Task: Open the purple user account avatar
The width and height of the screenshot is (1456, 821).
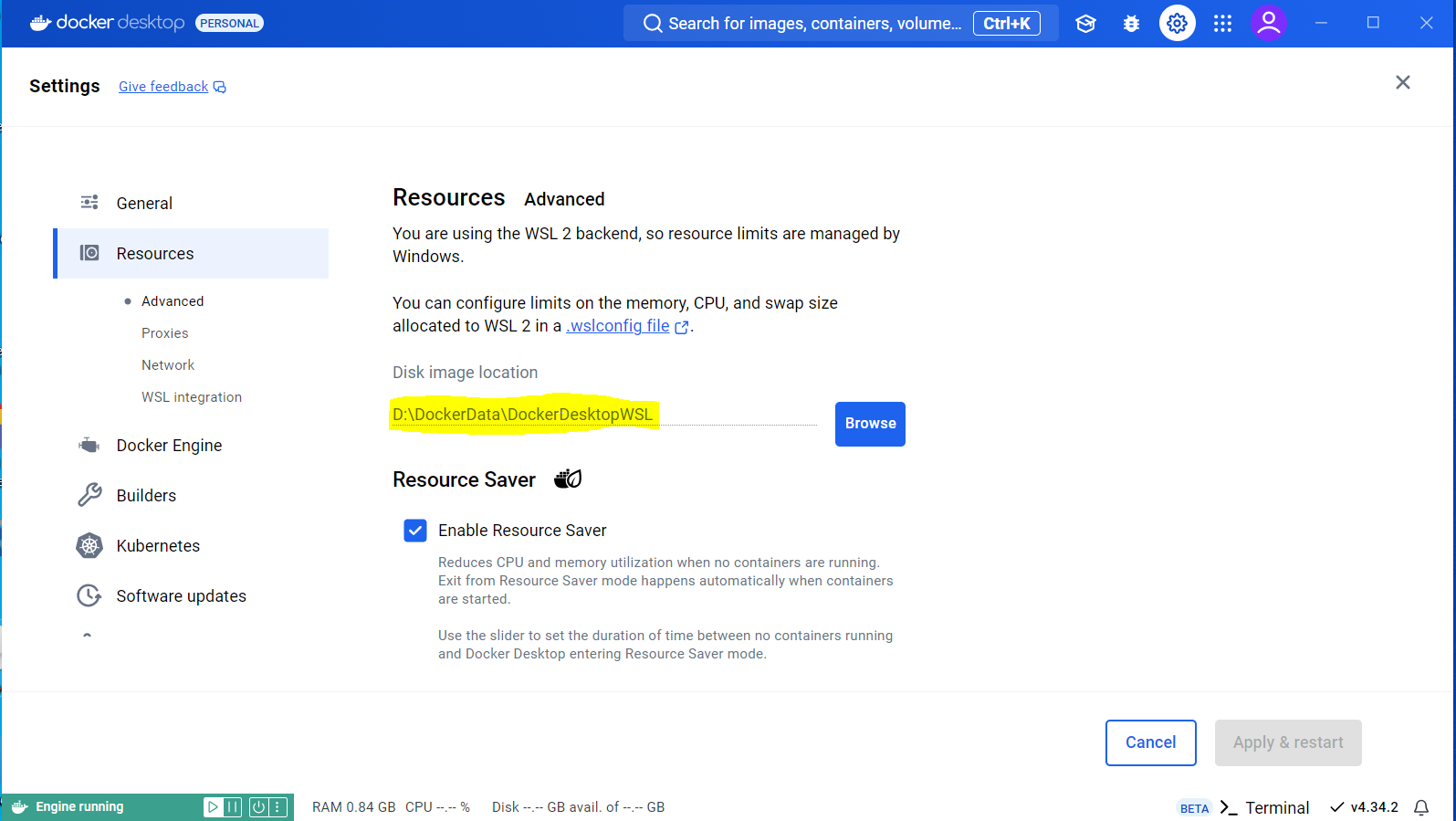Action: point(1269,23)
